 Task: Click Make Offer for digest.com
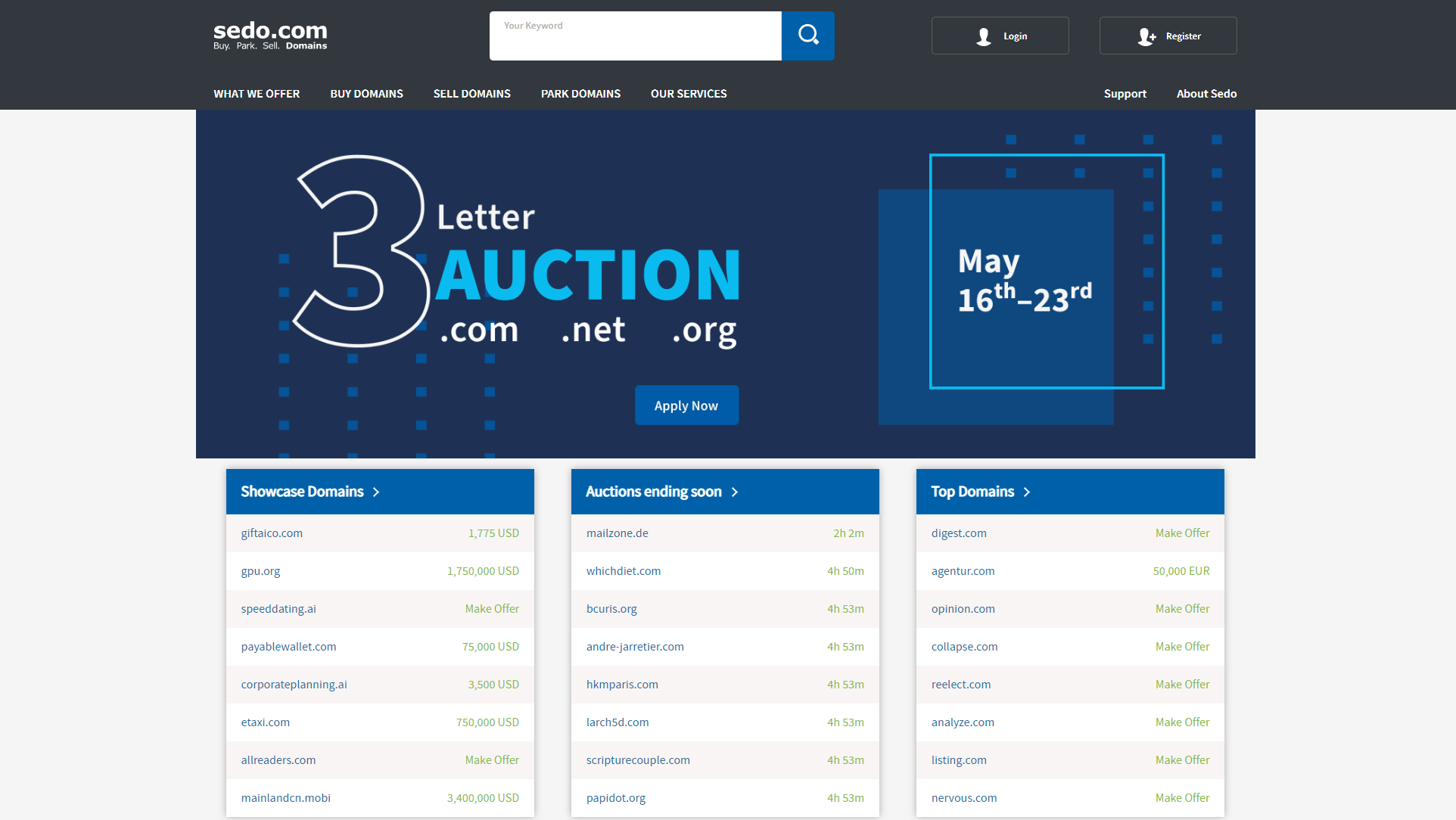pos(1182,533)
